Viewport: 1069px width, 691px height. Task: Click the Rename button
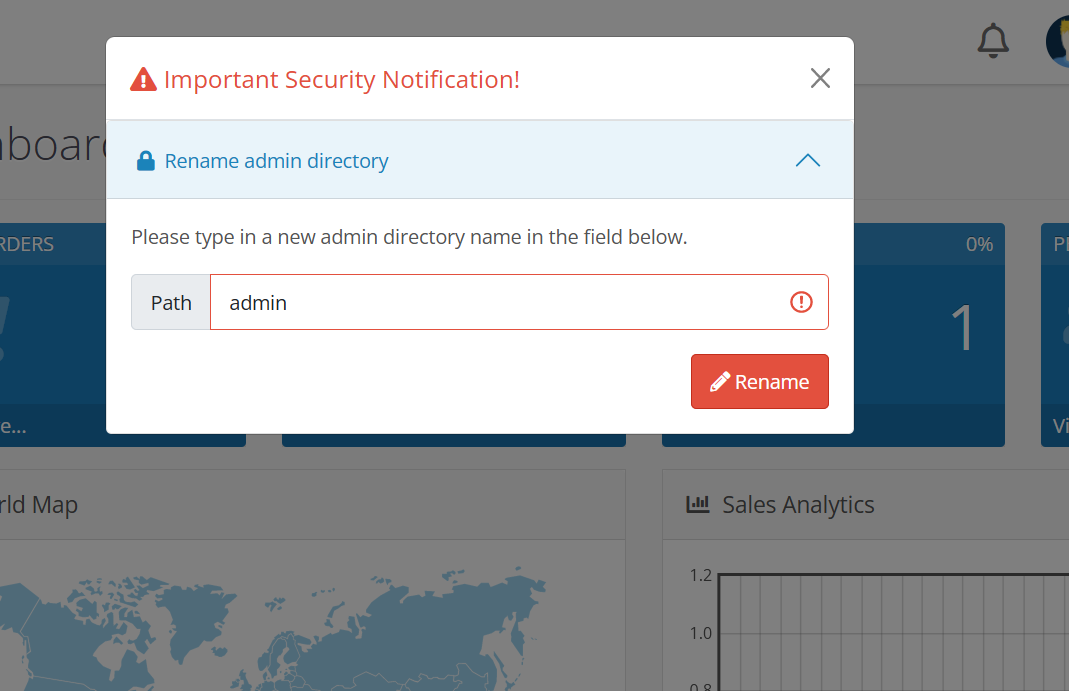click(759, 382)
